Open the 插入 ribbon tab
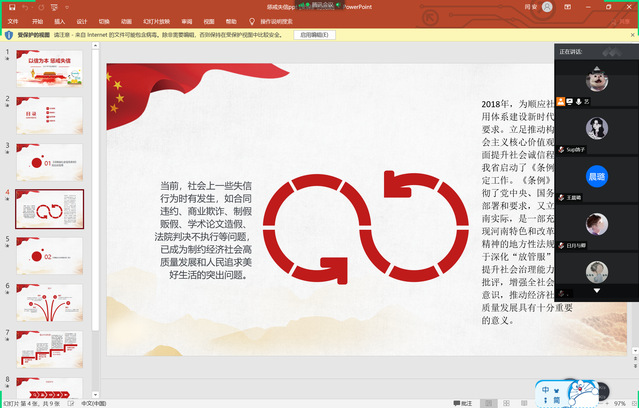639x408 pixels. [60, 20]
